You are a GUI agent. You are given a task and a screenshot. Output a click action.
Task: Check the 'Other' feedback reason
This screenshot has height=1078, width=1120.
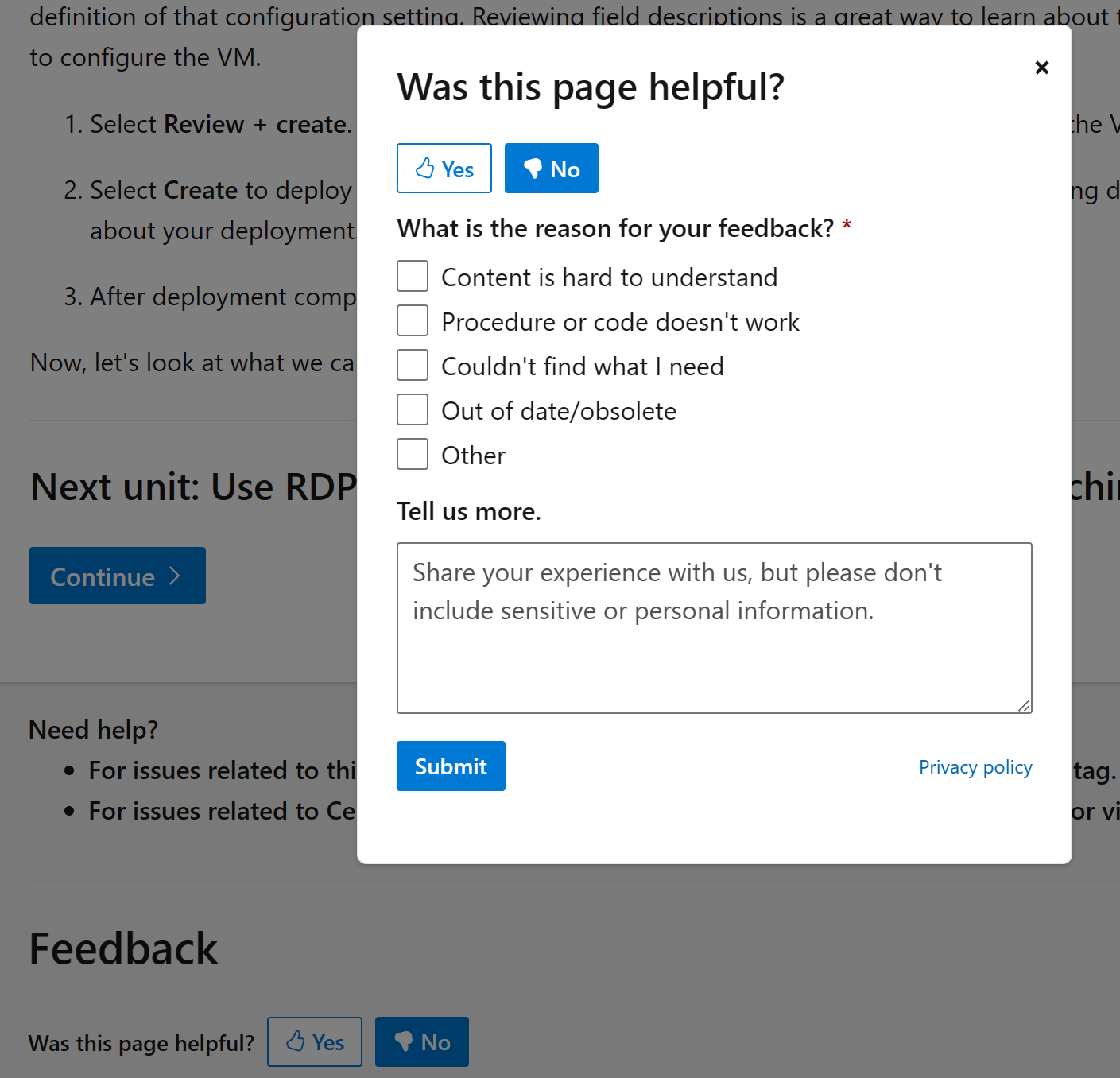click(413, 454)
